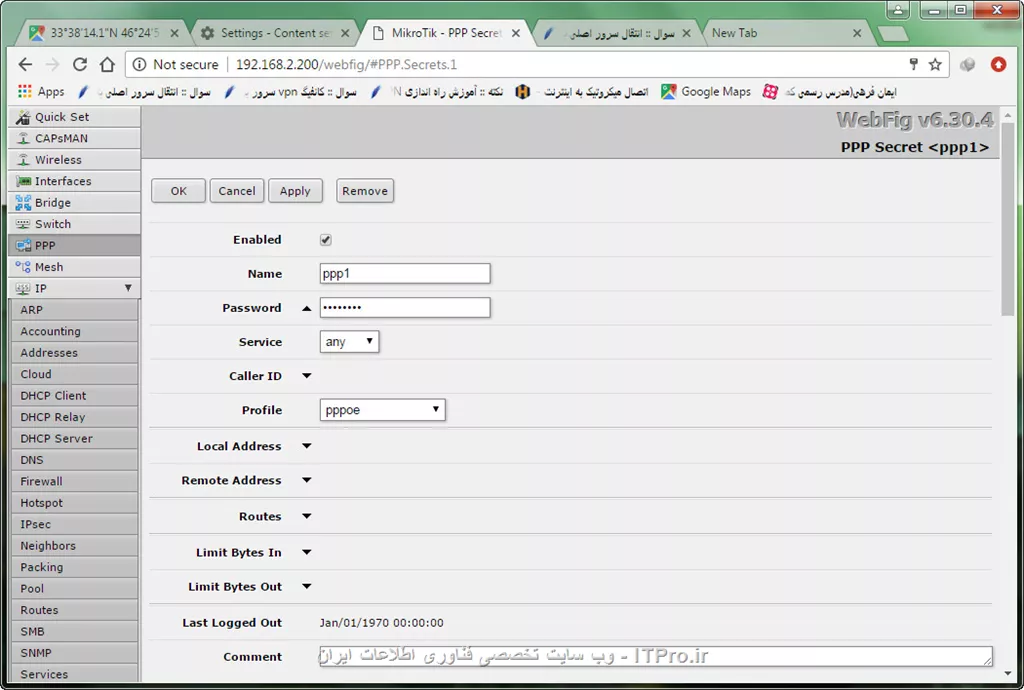
Task: Collapse the Password field arrow
Action: 306,308
